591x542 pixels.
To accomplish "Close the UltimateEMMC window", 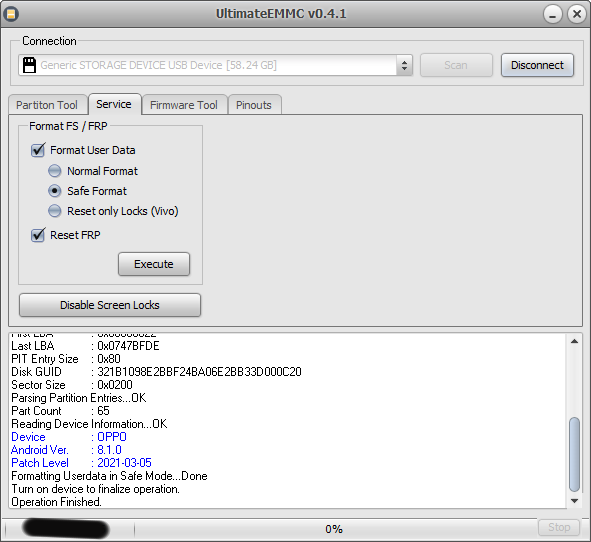I will (x=577, y=14).
